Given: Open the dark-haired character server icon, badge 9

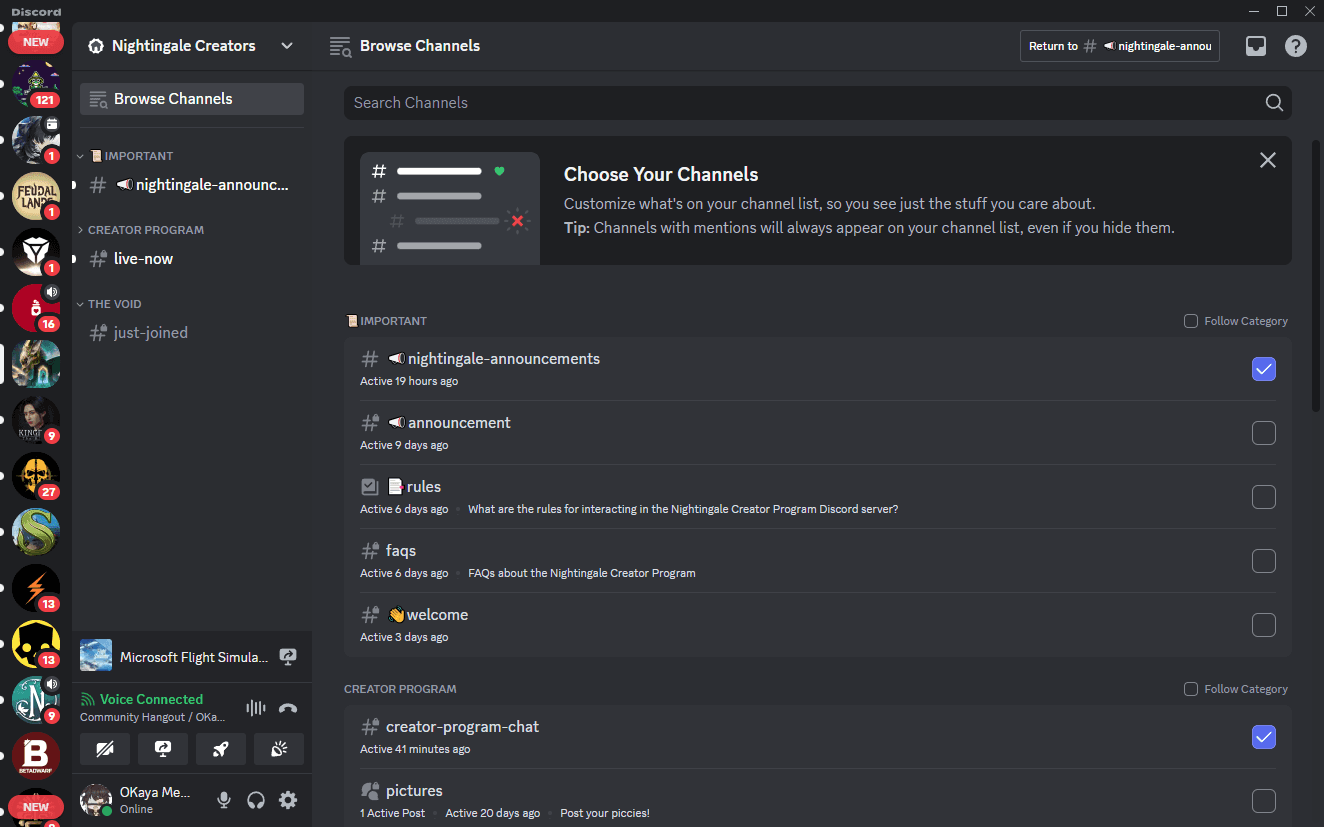Looking at the screenshot, I should tap(36, 420).
